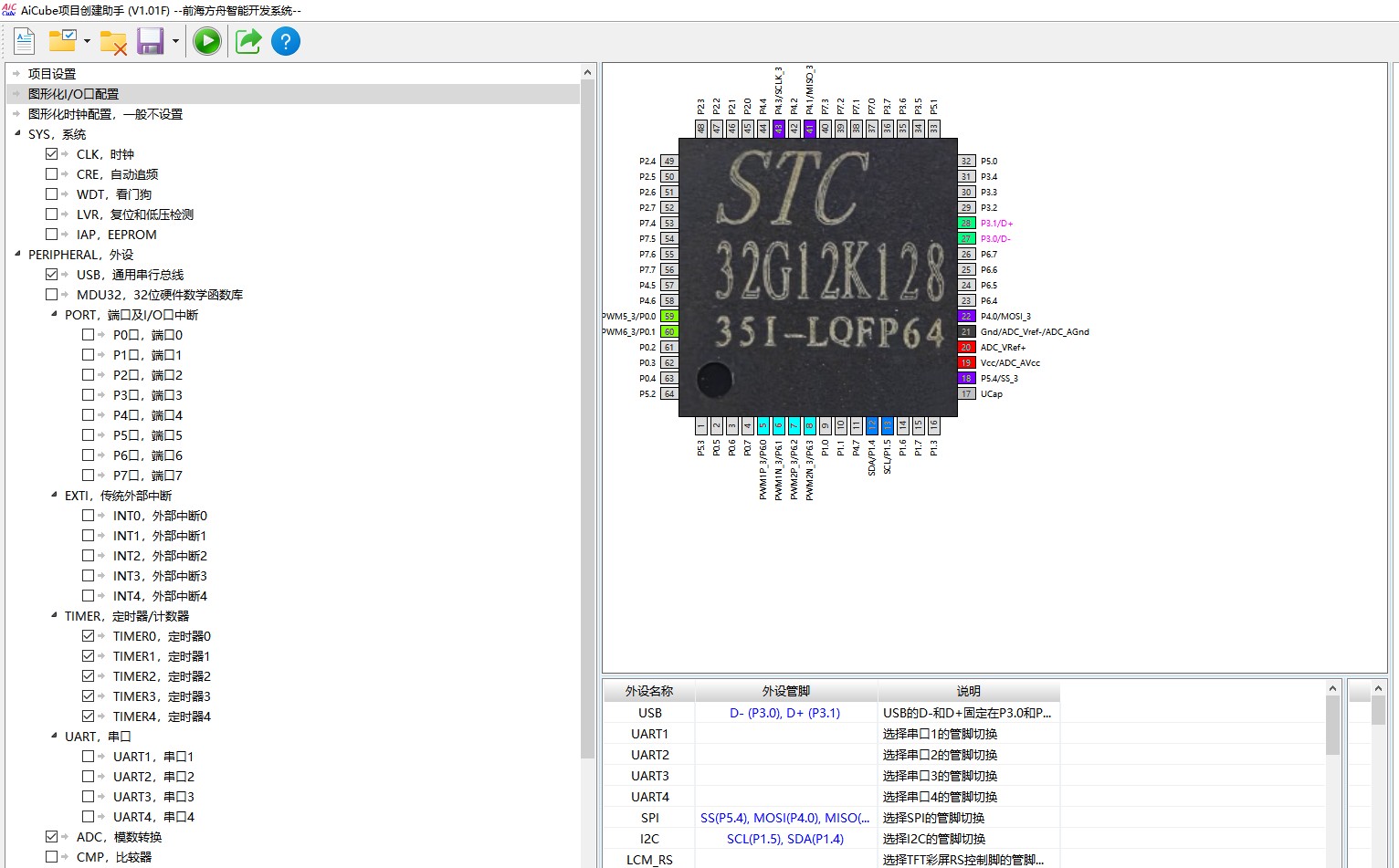Click the green export arrow icon
Screen dimensions: 1399x868
pyautogui.click(x=248, y=41)
